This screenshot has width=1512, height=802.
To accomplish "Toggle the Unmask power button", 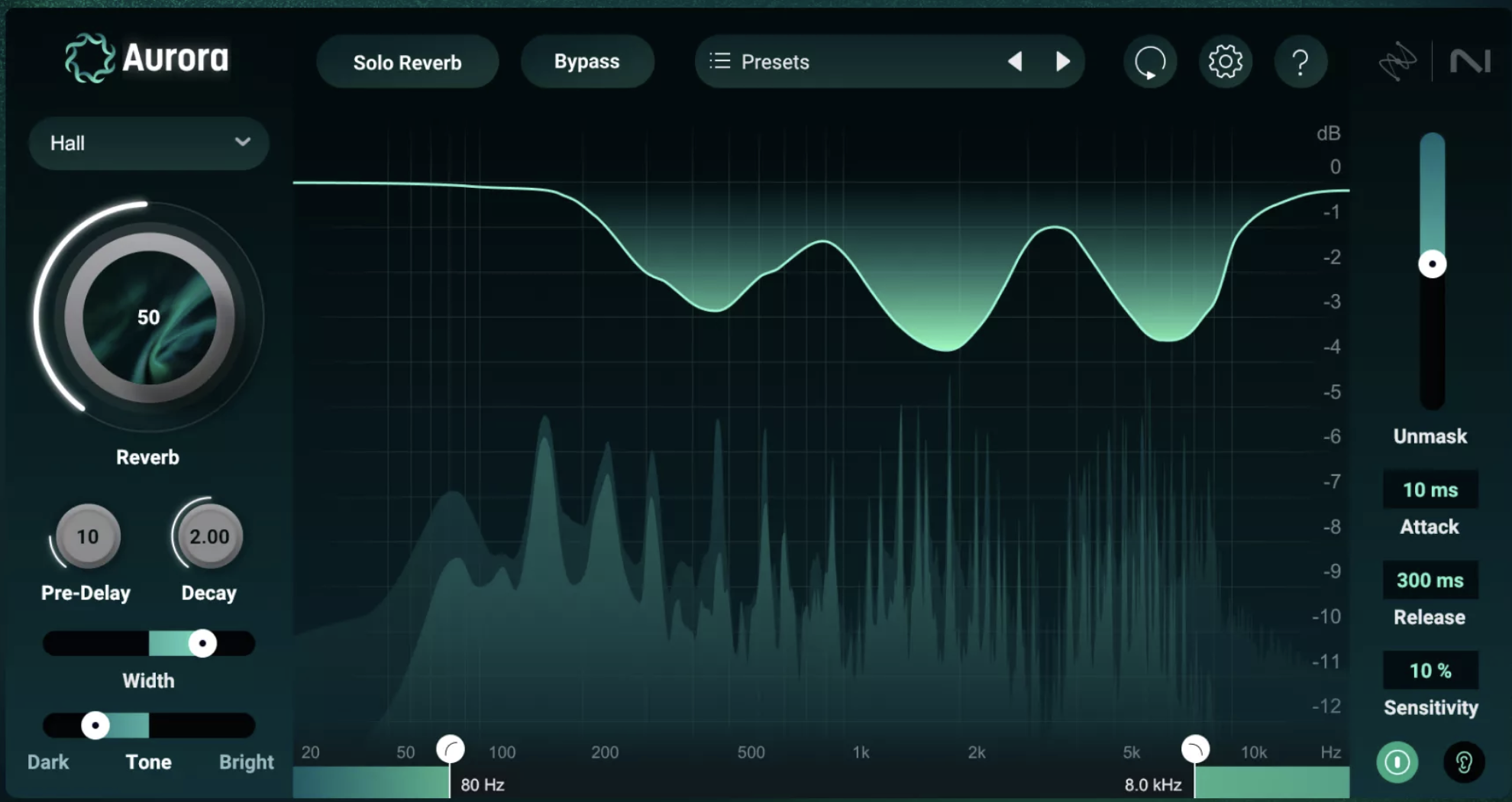I will pos(1397,762).
